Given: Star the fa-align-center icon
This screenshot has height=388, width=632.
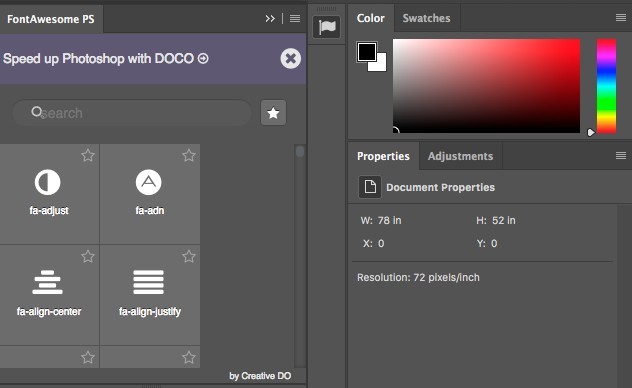Looking at the screenshot, I should pos(88,257).
